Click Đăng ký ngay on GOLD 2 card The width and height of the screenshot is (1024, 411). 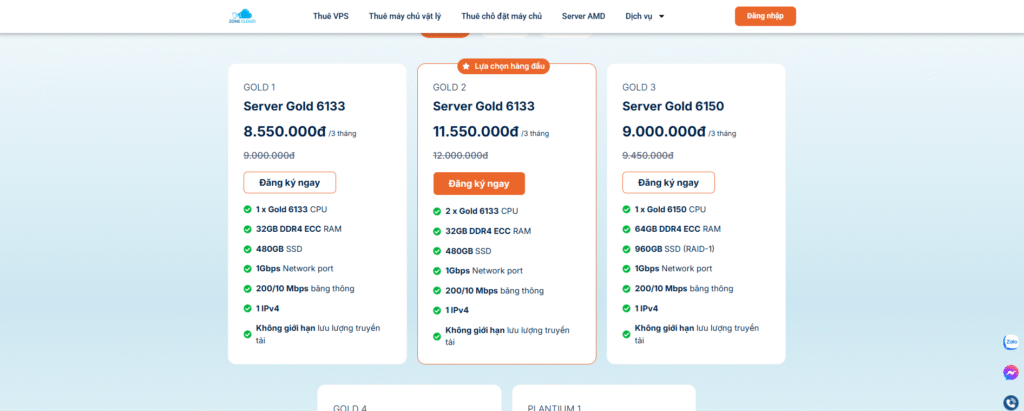(479, 184)
